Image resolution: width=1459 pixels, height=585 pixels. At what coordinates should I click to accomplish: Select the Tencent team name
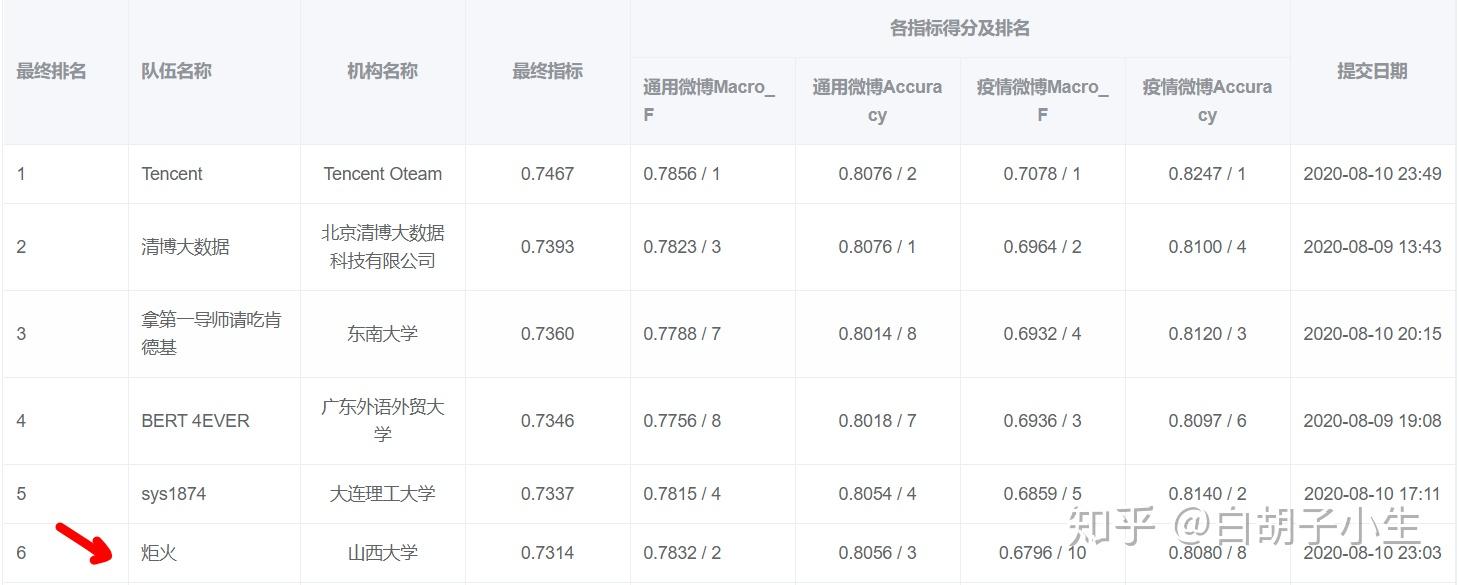tap(172, 173)
